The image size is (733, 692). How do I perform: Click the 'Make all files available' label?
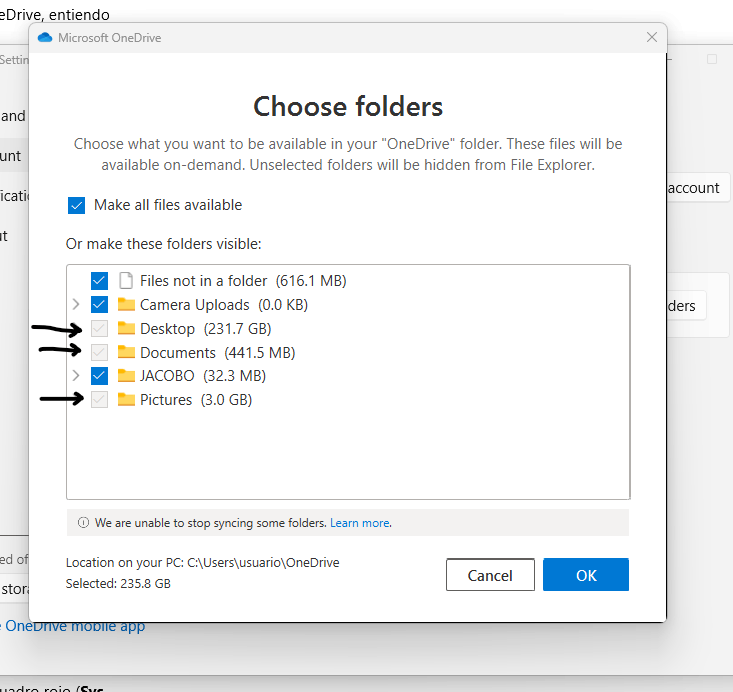[x=168, y=205]
